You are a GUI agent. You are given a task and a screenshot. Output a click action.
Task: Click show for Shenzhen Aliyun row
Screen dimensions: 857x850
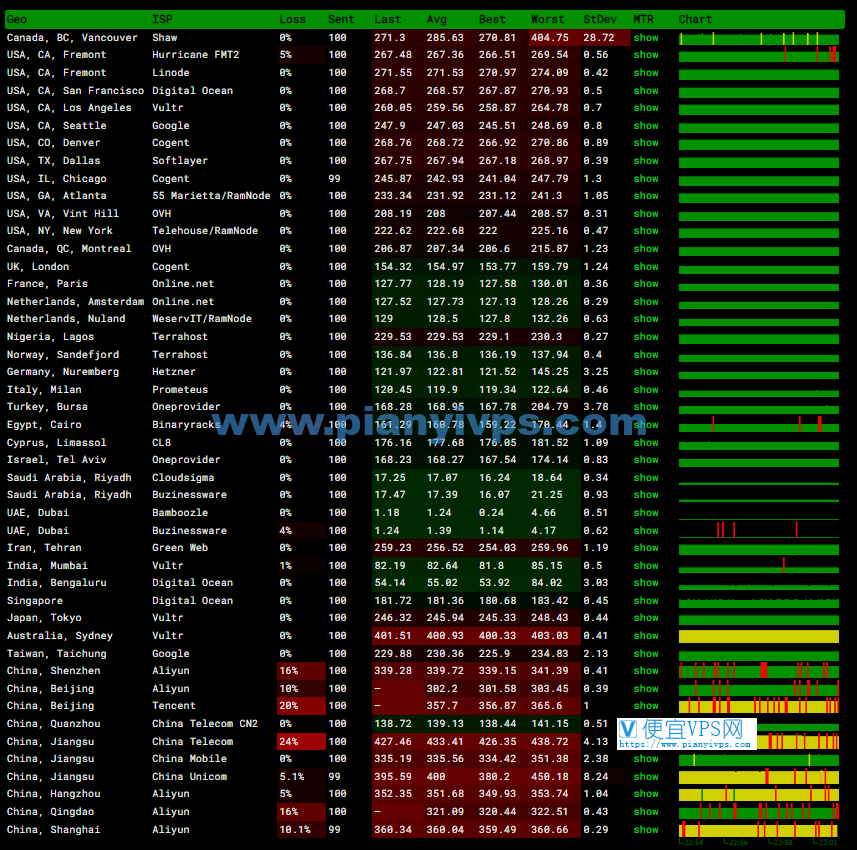645,671
